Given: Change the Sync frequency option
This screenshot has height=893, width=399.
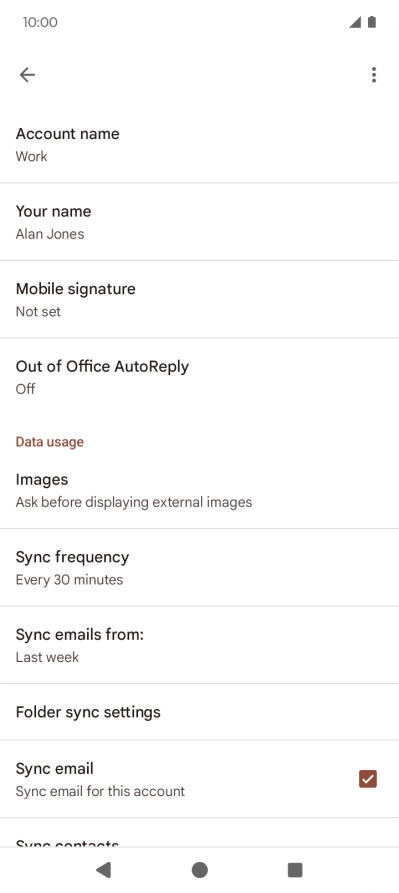Looking at the screenshot, I should coord(199,568).
